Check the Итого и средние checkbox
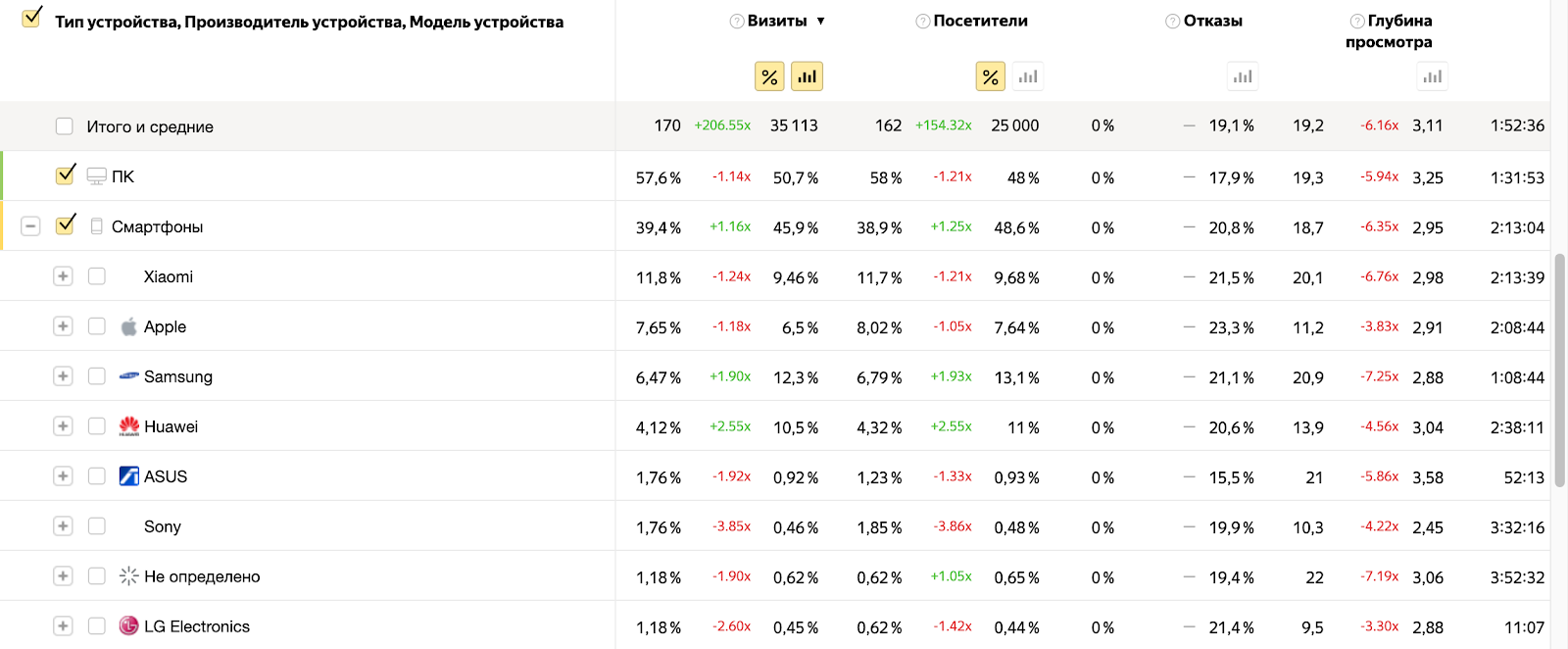This screenshot has height=649, width=1568. [65, 126]
